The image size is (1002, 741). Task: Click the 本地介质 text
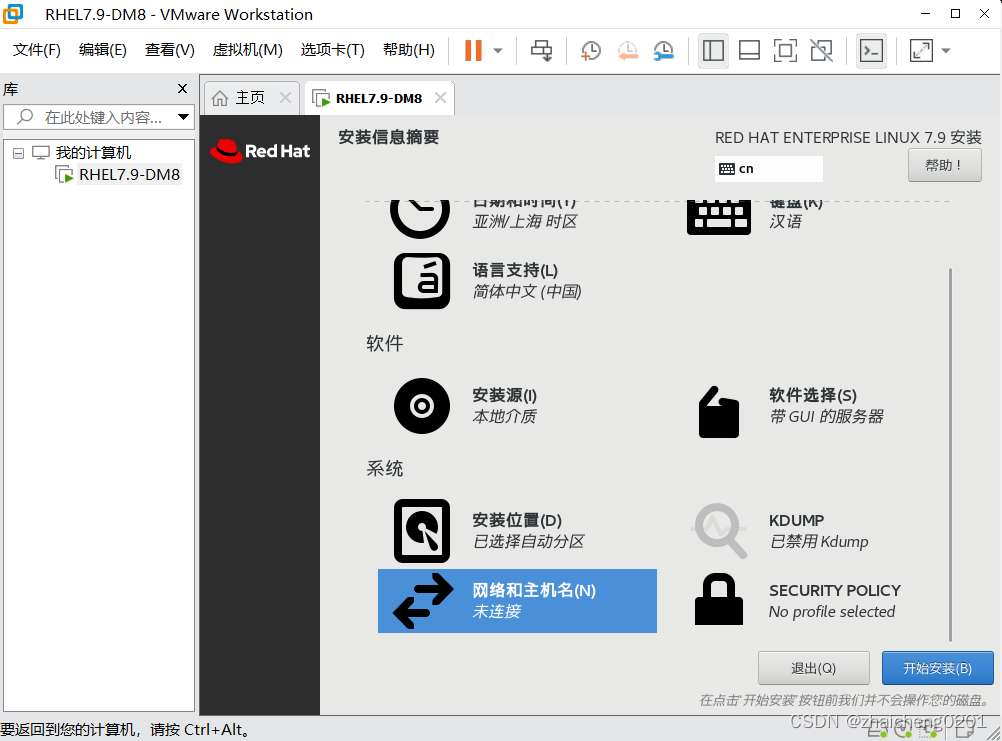(x=504, y=416)
